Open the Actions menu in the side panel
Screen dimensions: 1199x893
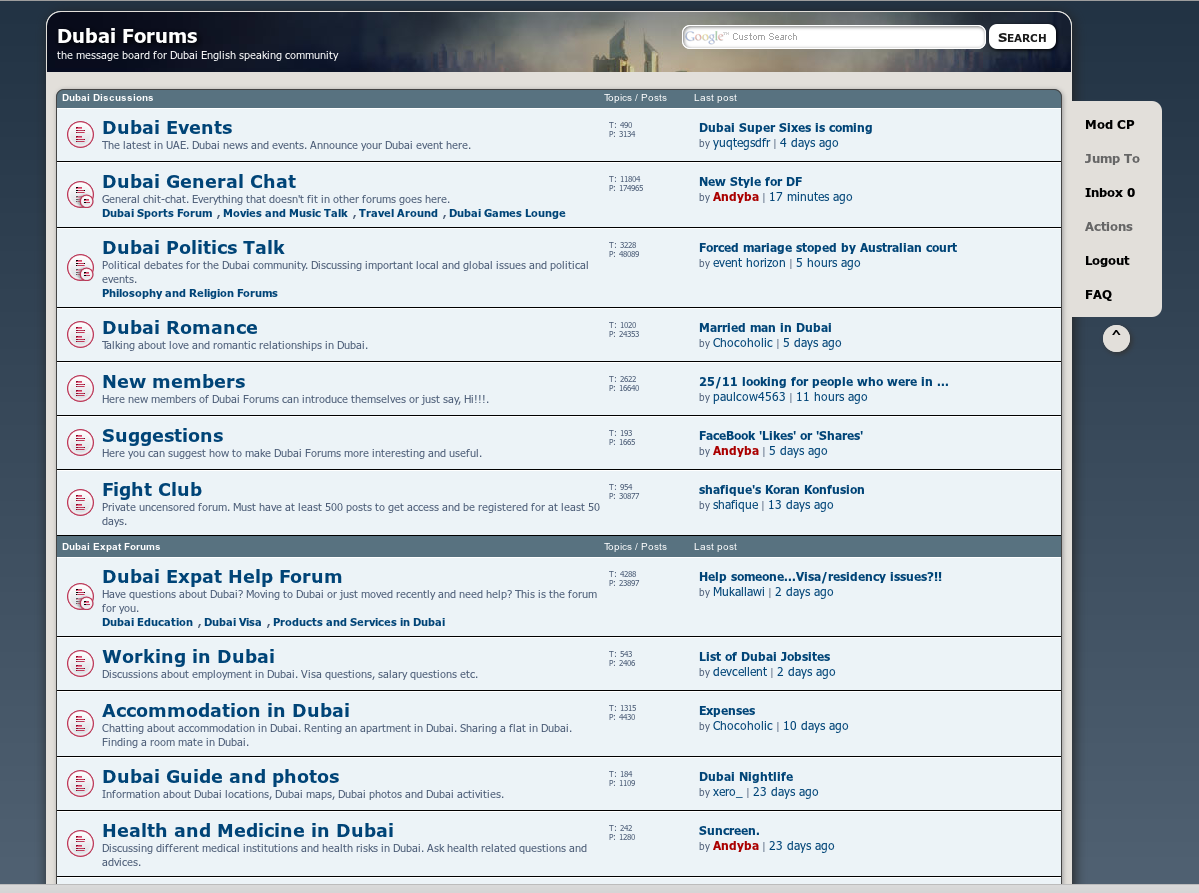point(1108,227)
